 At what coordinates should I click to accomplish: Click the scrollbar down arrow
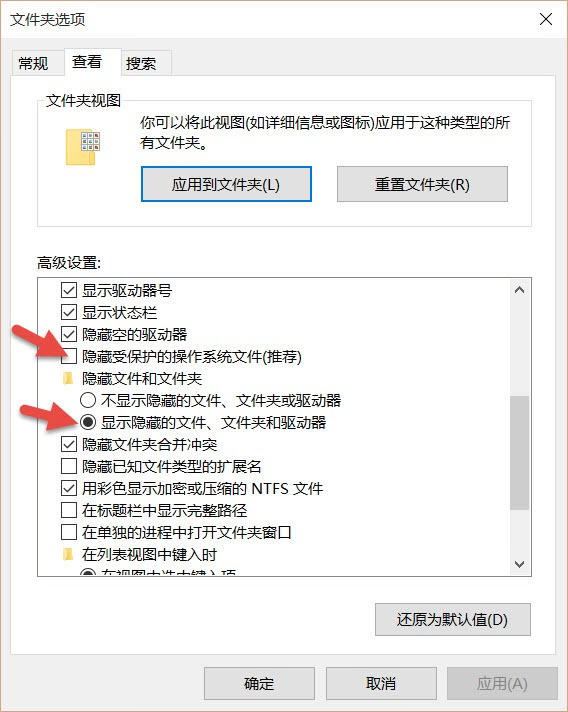click(x=520, y=564)
